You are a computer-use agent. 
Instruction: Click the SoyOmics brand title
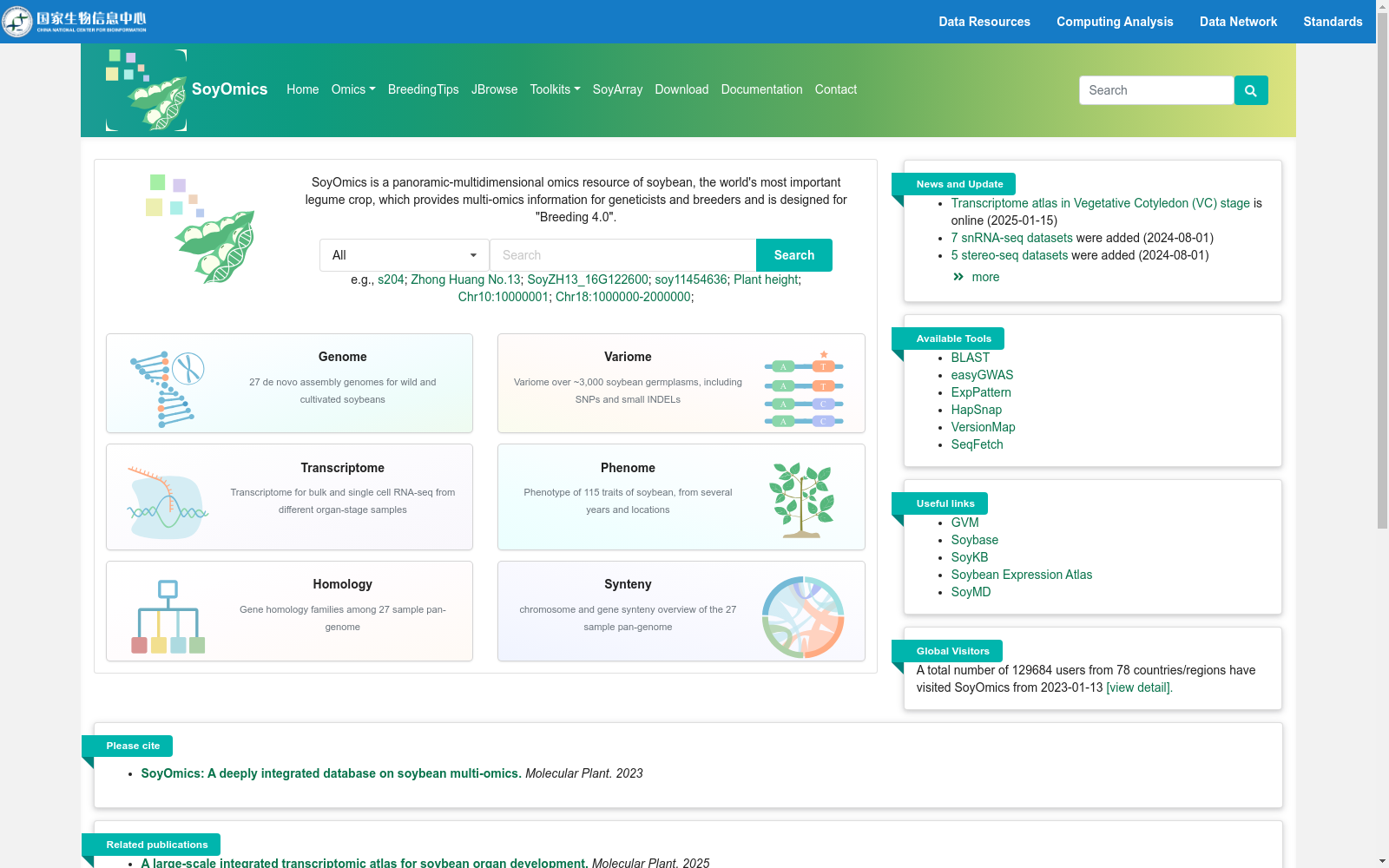tap(230, 89)
